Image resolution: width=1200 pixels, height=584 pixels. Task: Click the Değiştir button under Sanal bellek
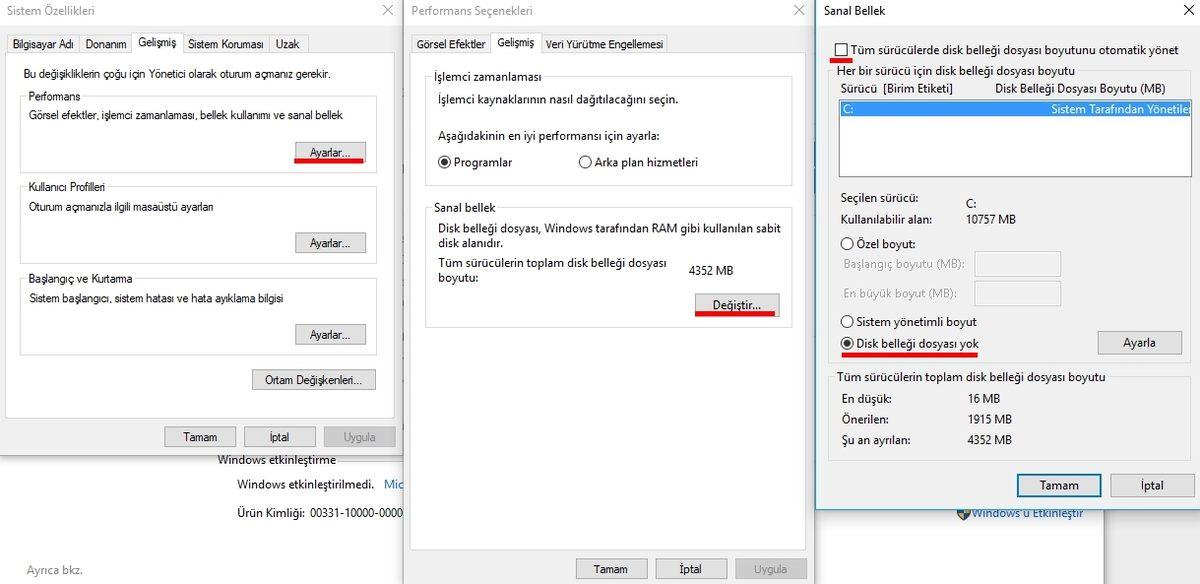737,304
